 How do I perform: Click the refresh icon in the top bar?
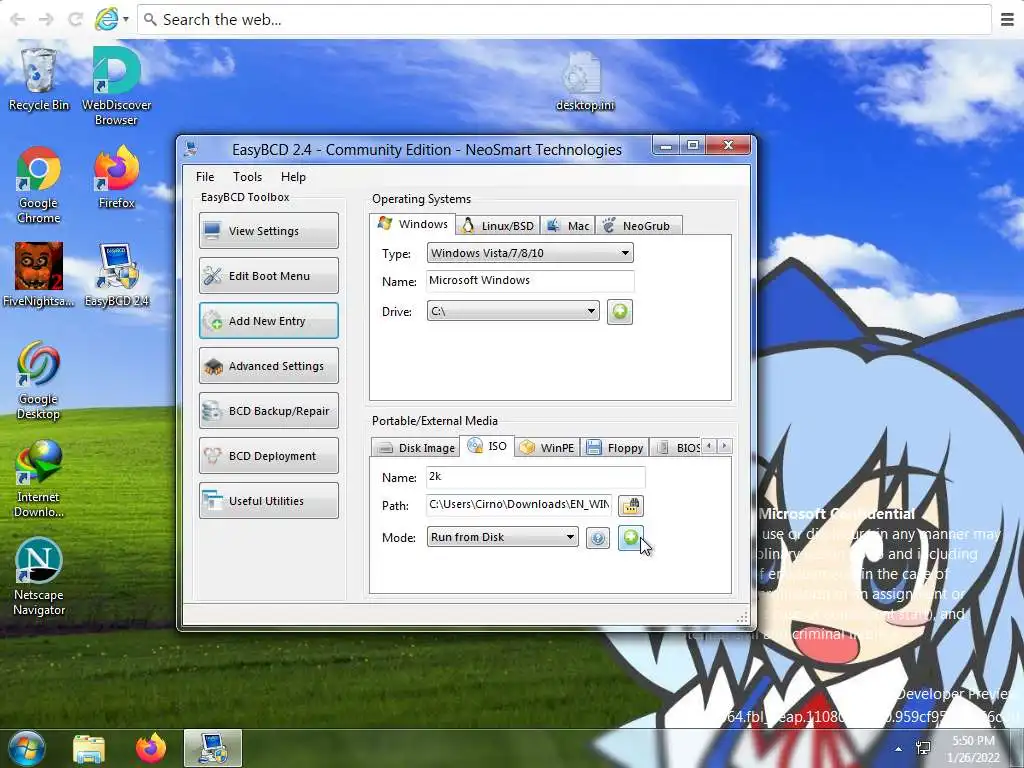[76, 20]
